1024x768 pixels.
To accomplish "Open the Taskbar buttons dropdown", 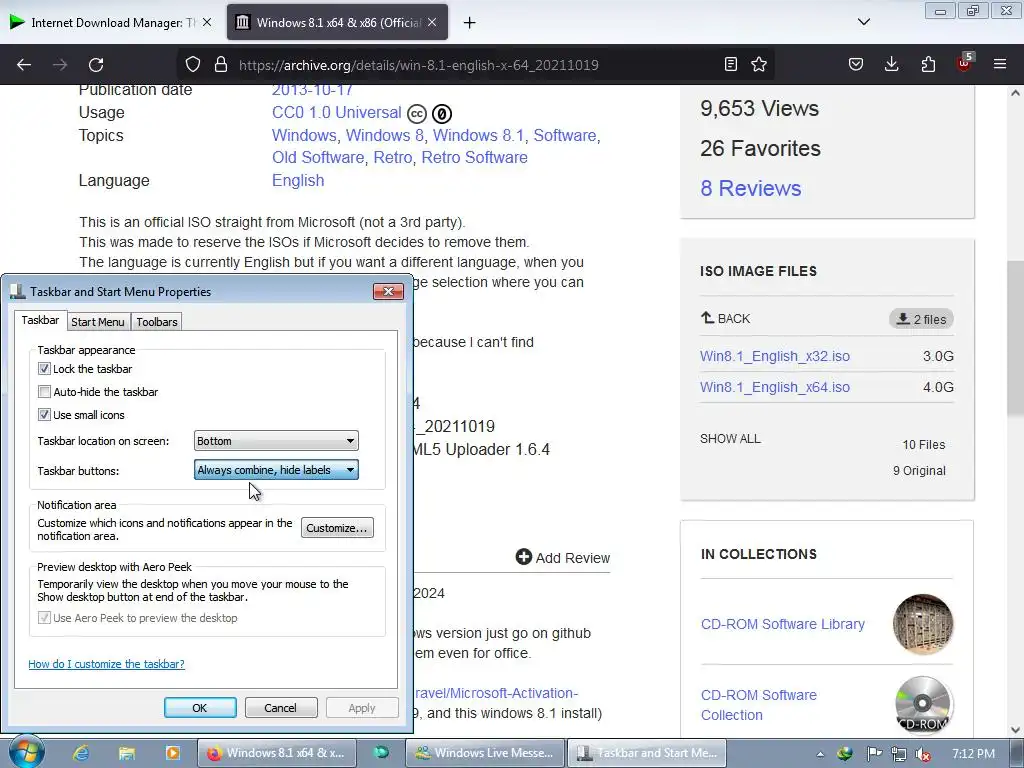I will [276, 470].
